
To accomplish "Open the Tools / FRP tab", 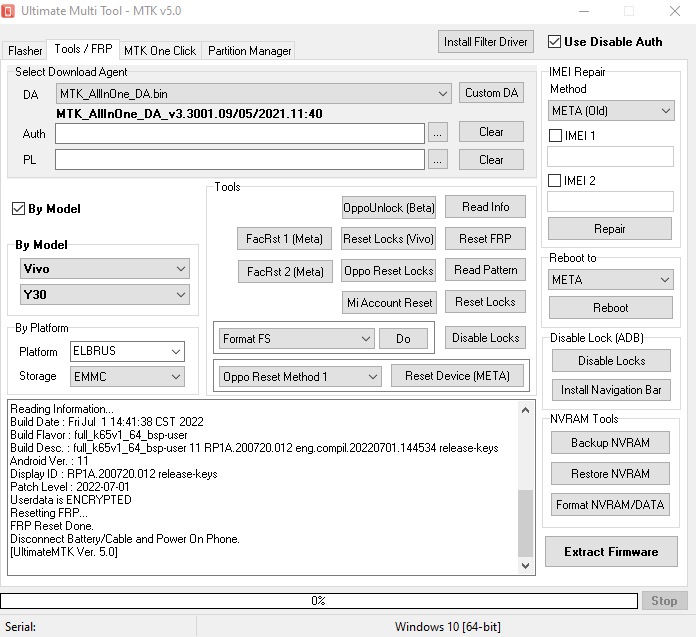I will (x=83, y=49).
